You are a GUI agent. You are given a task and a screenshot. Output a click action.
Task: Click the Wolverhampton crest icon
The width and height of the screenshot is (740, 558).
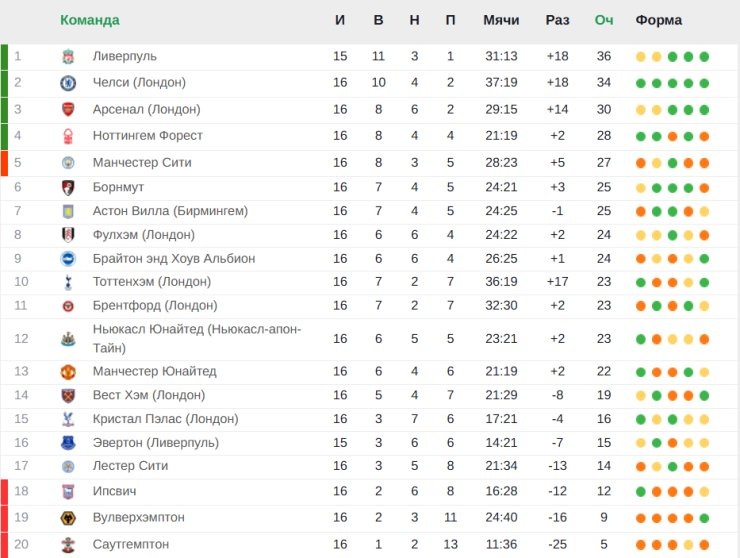(x=68, y=518)
